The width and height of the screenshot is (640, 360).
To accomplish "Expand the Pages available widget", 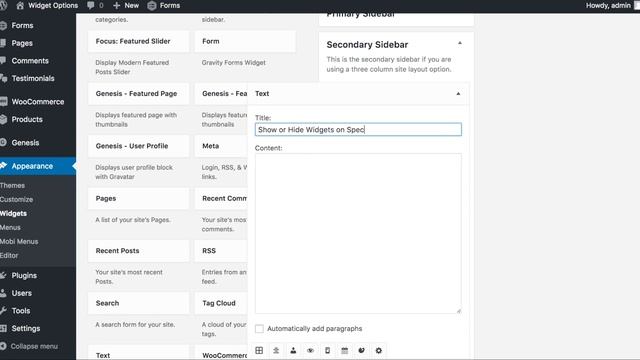I will [x=138, y=198].
